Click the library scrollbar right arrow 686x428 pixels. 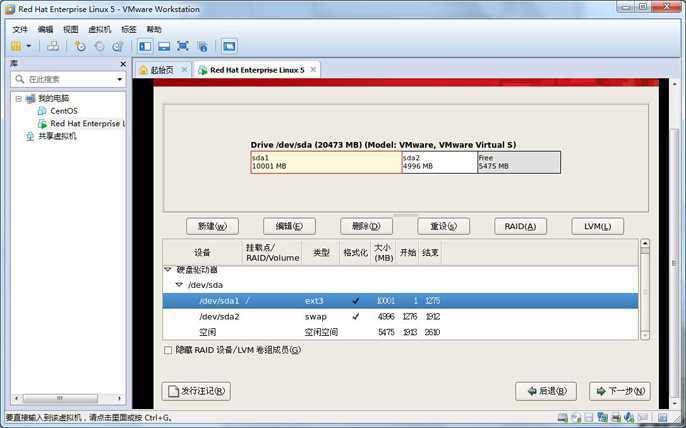(119, 398)
